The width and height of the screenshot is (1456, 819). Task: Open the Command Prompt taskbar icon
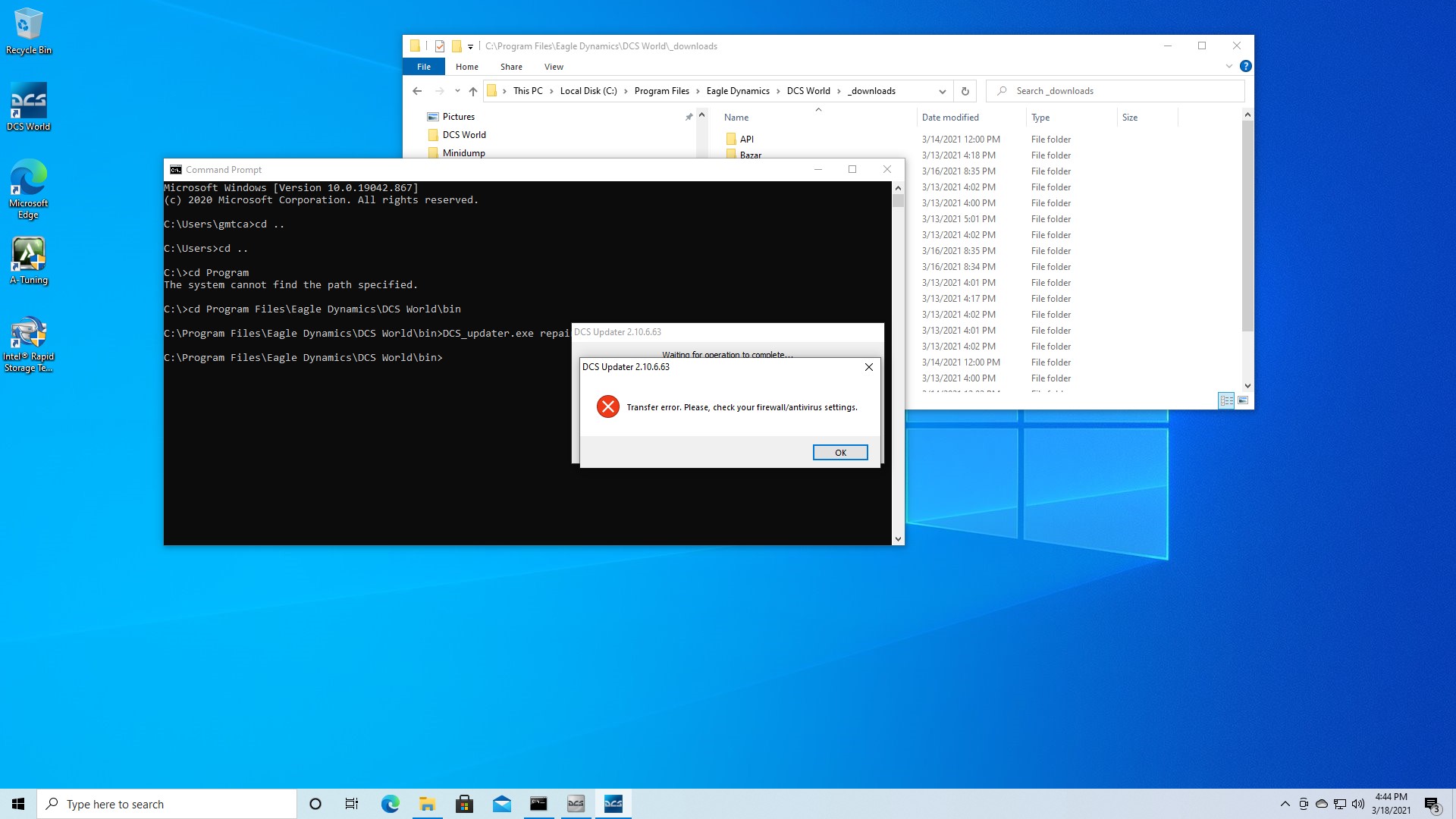tap(538, 804)
